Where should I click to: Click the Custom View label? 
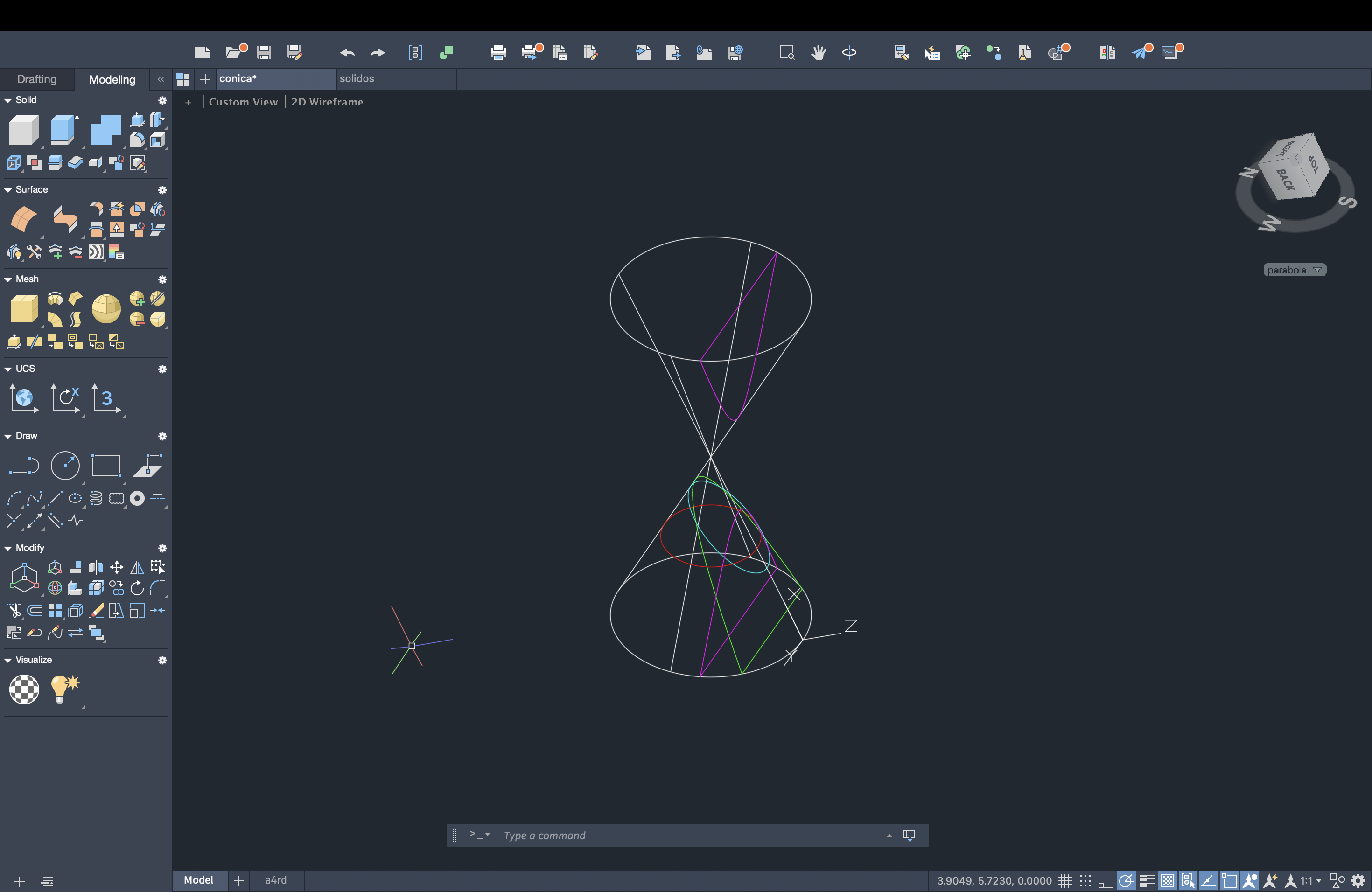click(x=243, y=102)
